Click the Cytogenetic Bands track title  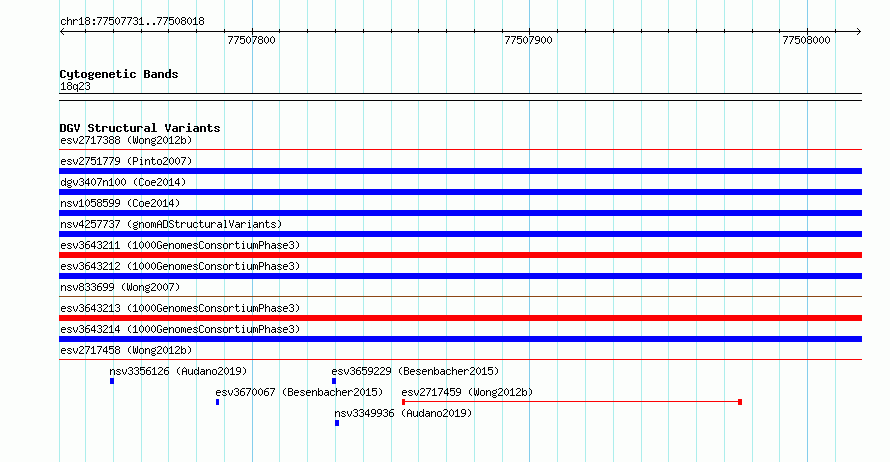point(119,74)
